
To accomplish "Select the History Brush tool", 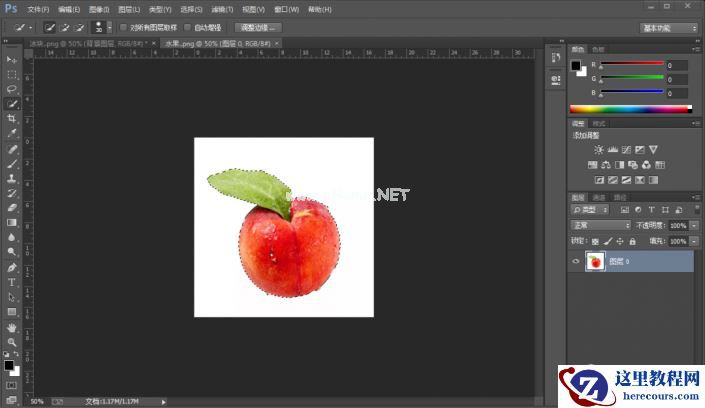I will coord(12,193).
